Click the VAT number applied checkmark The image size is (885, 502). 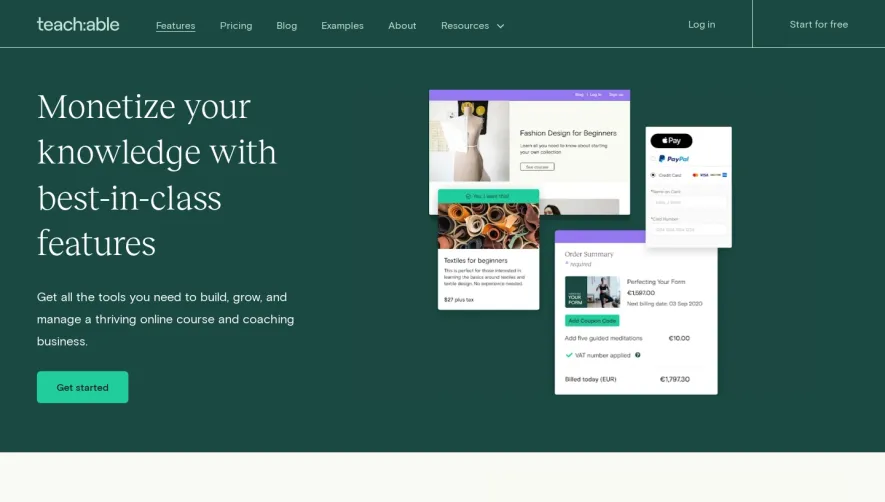[x=569, y=355]
